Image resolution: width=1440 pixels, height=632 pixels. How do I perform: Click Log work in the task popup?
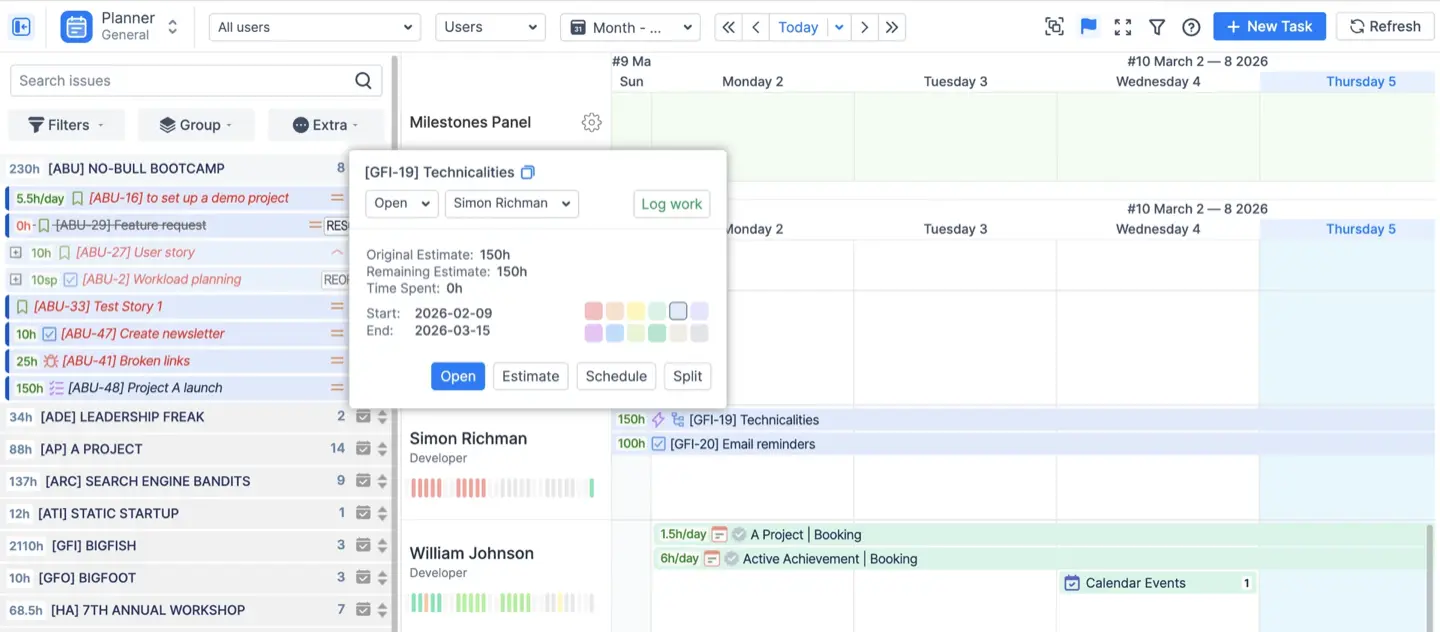[x=671, y=203]
